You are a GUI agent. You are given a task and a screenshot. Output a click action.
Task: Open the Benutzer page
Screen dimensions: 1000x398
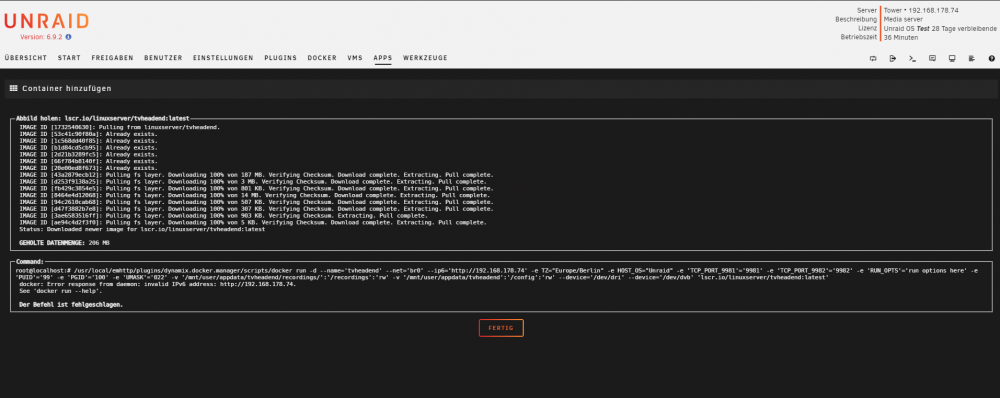(163, 58)
